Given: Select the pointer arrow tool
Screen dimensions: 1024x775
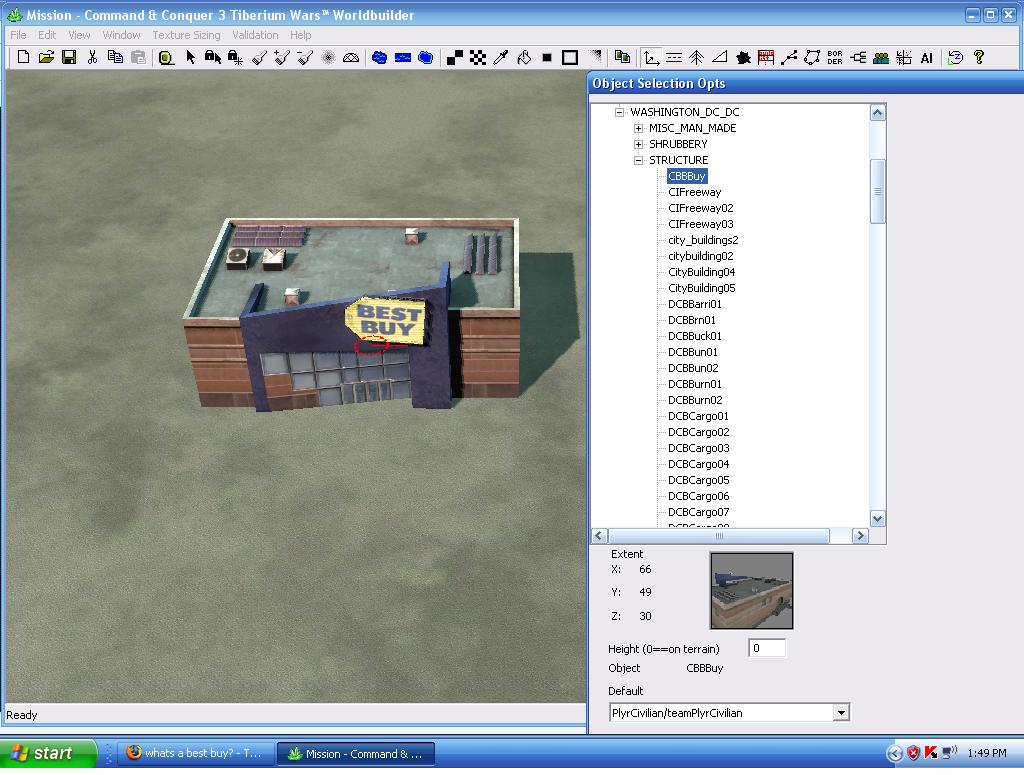Looking at the screenshot, I should [x=190, y=57].
